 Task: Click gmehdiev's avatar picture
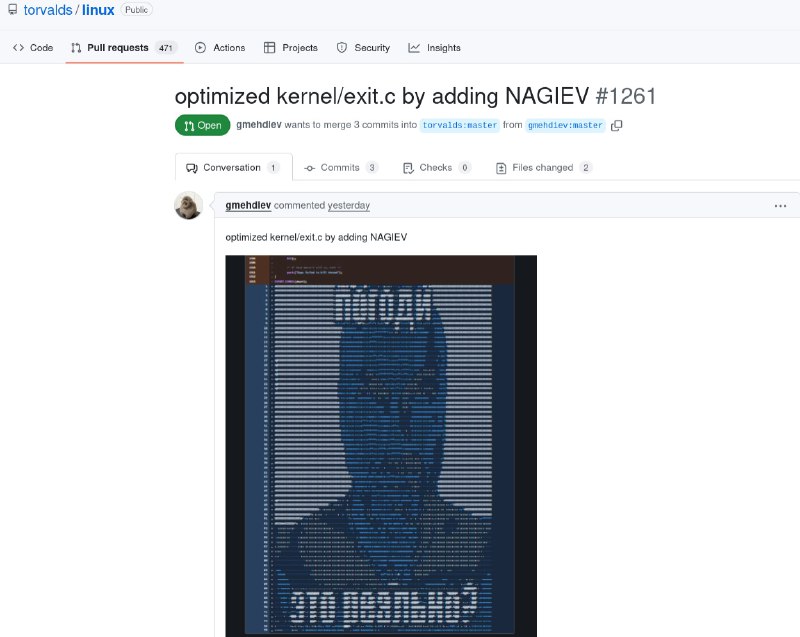coord(189,206)
